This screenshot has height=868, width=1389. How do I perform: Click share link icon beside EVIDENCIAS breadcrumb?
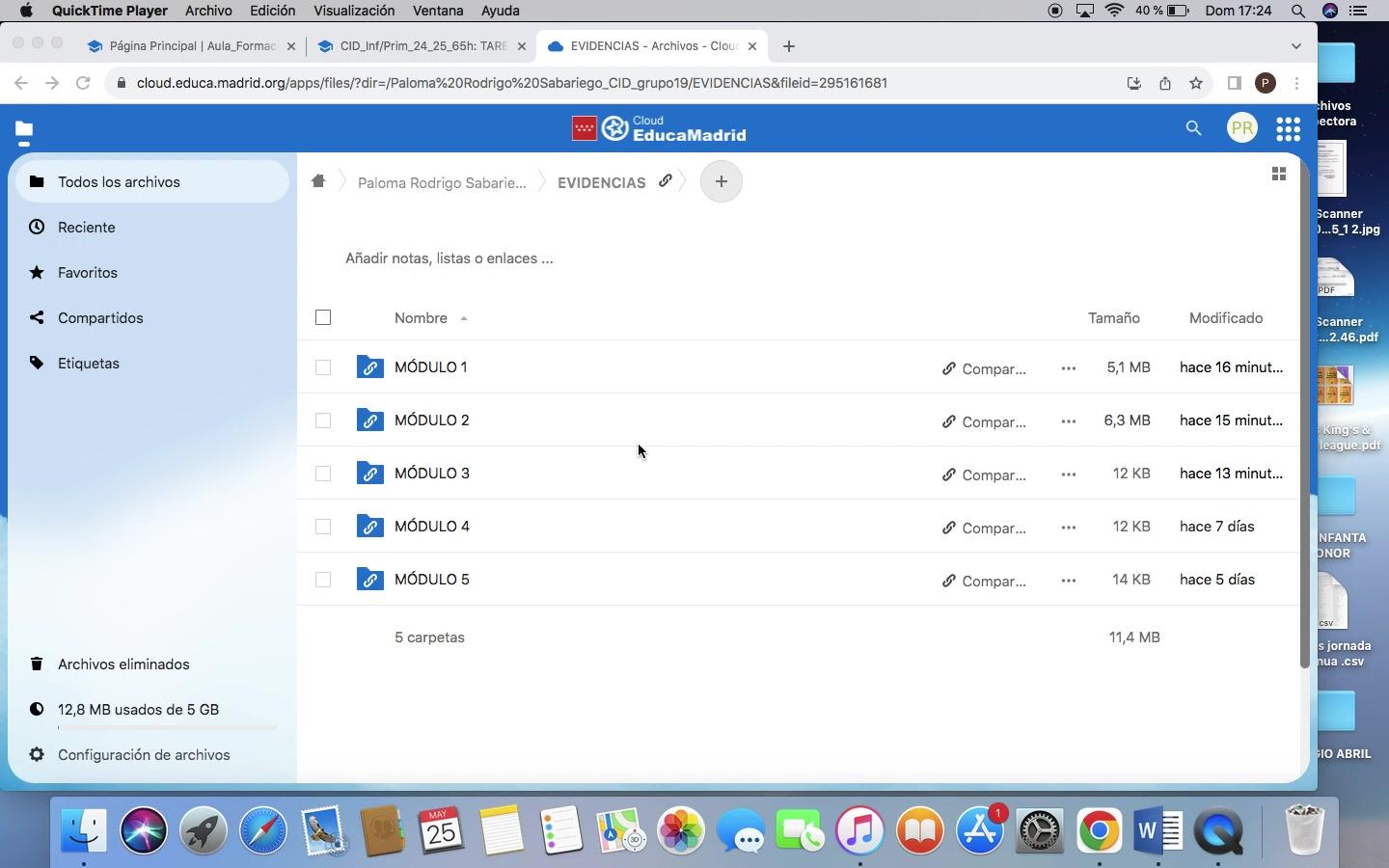pos(666,181)
